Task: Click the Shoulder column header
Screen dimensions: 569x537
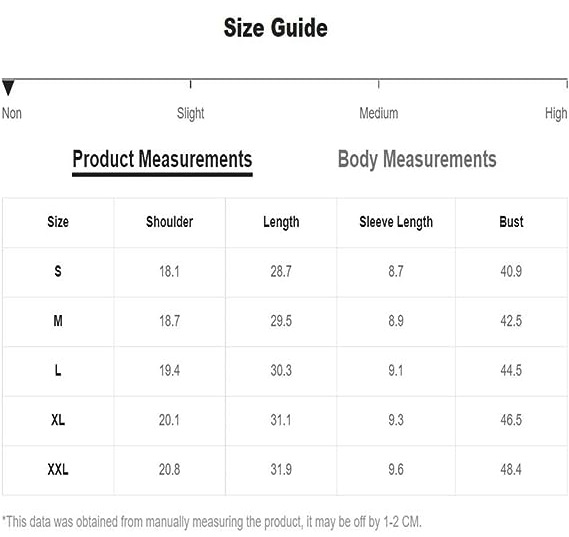Action: pos(169,222)
